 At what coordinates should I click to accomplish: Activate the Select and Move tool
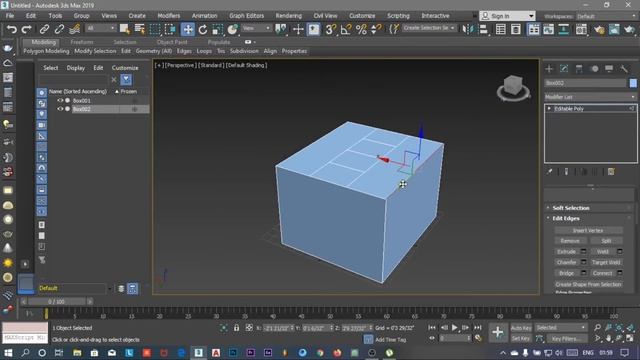click(188, 29)
